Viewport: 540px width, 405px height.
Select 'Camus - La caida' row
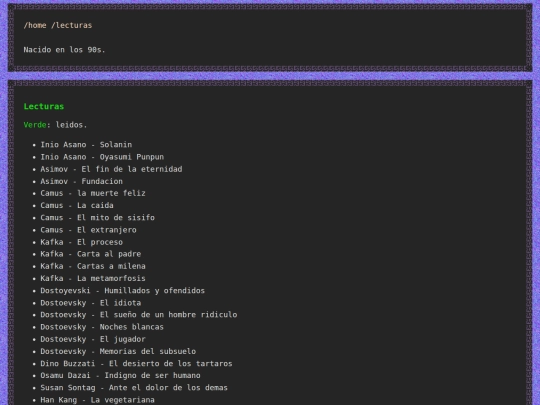tap(77, 206)
